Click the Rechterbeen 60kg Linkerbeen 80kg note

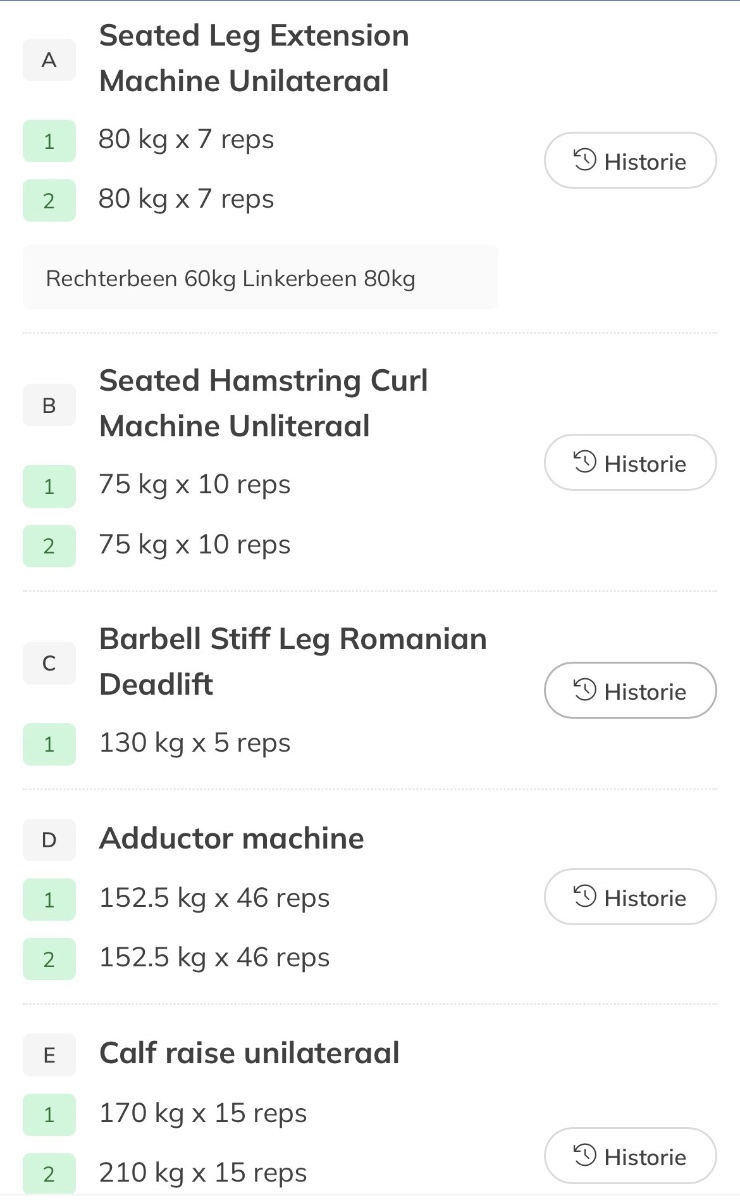click(260, 278)
